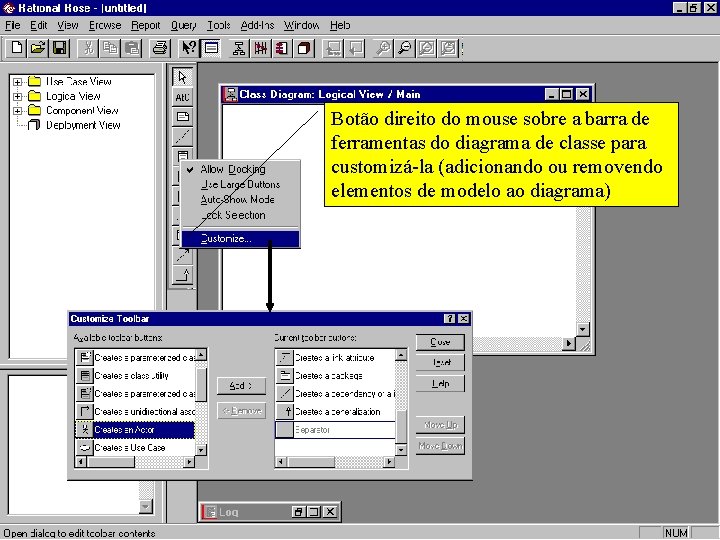Click the Move Up button

coord(440,425)
